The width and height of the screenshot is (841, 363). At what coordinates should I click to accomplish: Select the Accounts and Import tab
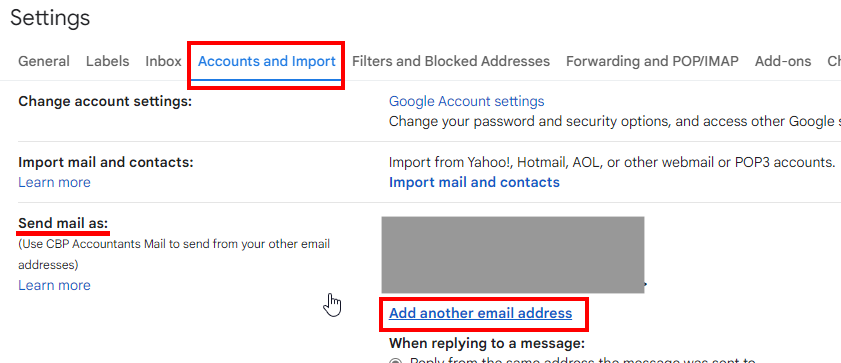(267, 61)
